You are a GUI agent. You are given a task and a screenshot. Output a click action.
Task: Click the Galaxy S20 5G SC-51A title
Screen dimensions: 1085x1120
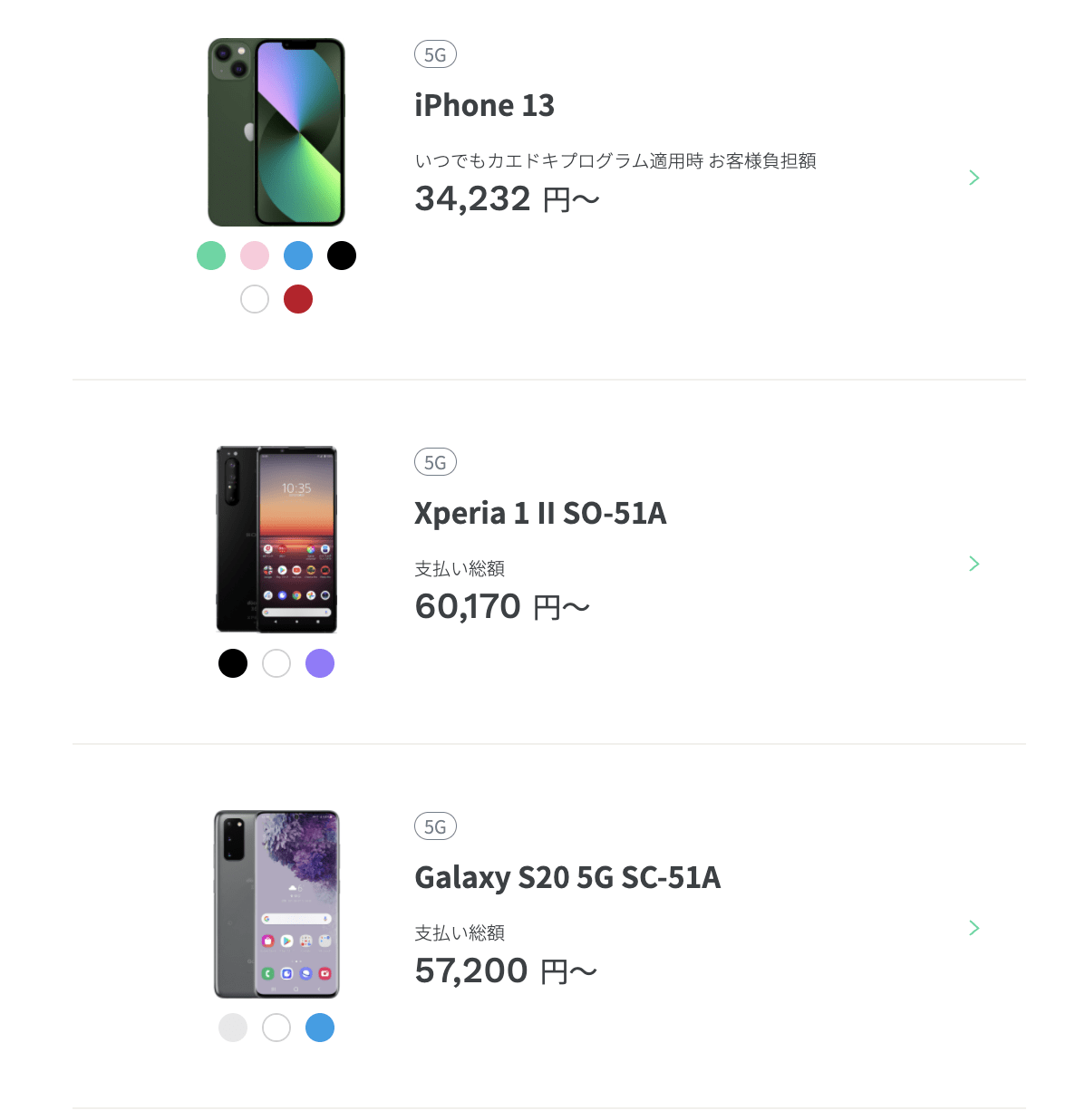click(567, 878)
